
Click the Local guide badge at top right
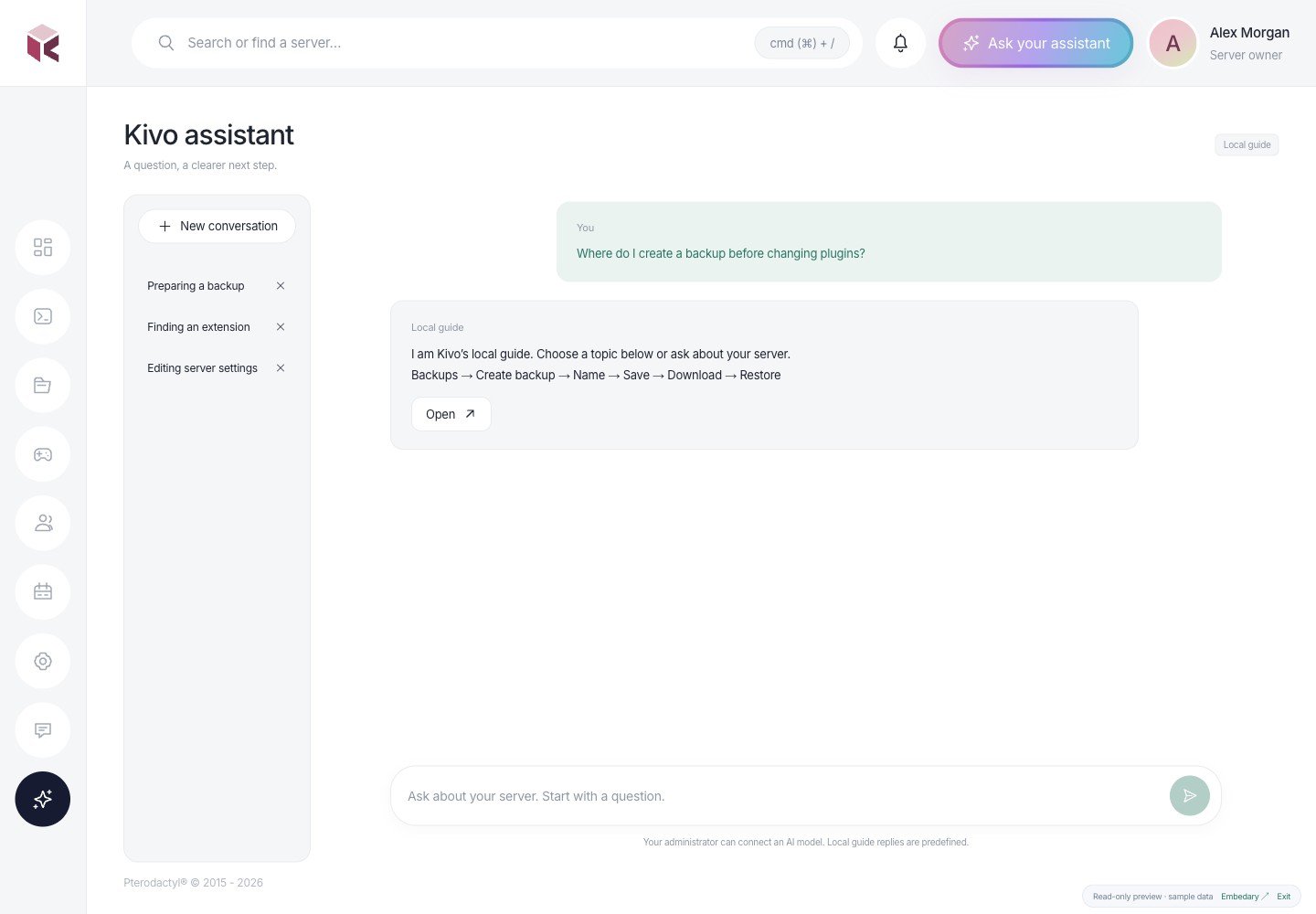[1247, 144]
